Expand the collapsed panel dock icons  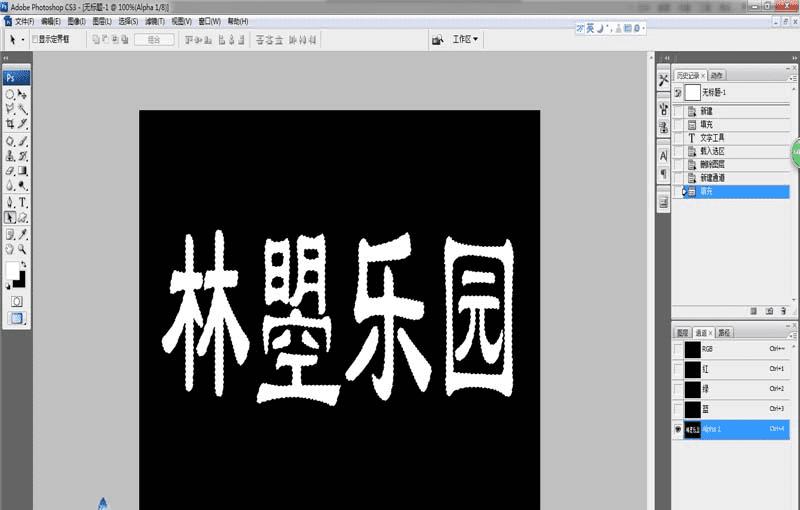(x=667, y=58)
